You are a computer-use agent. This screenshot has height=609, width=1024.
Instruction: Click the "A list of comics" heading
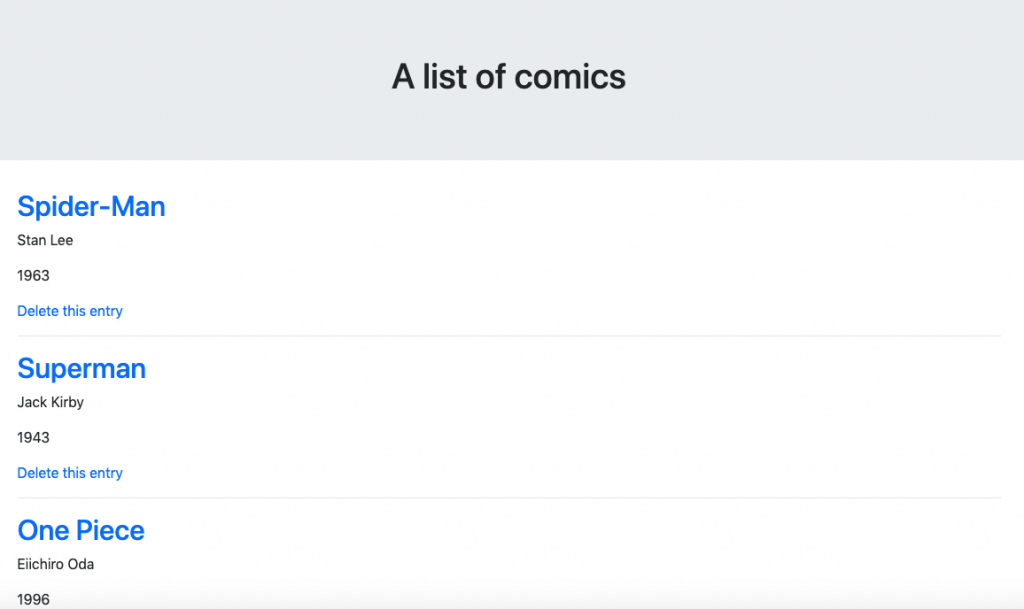pos(509,76)
